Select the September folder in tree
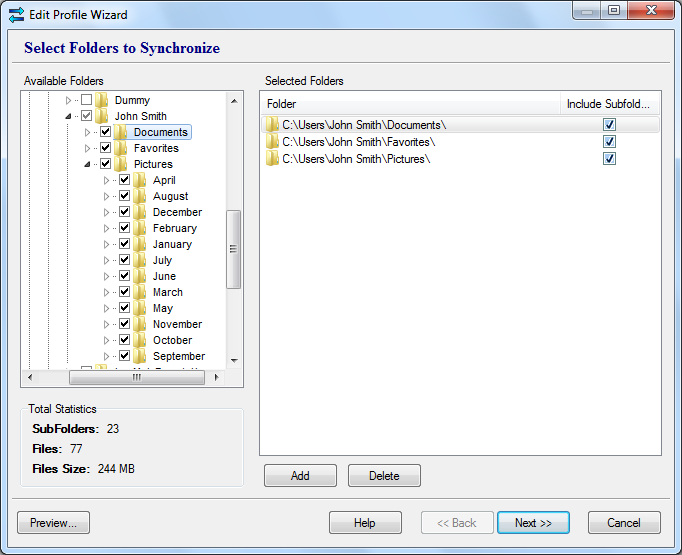 pos(178,356)
